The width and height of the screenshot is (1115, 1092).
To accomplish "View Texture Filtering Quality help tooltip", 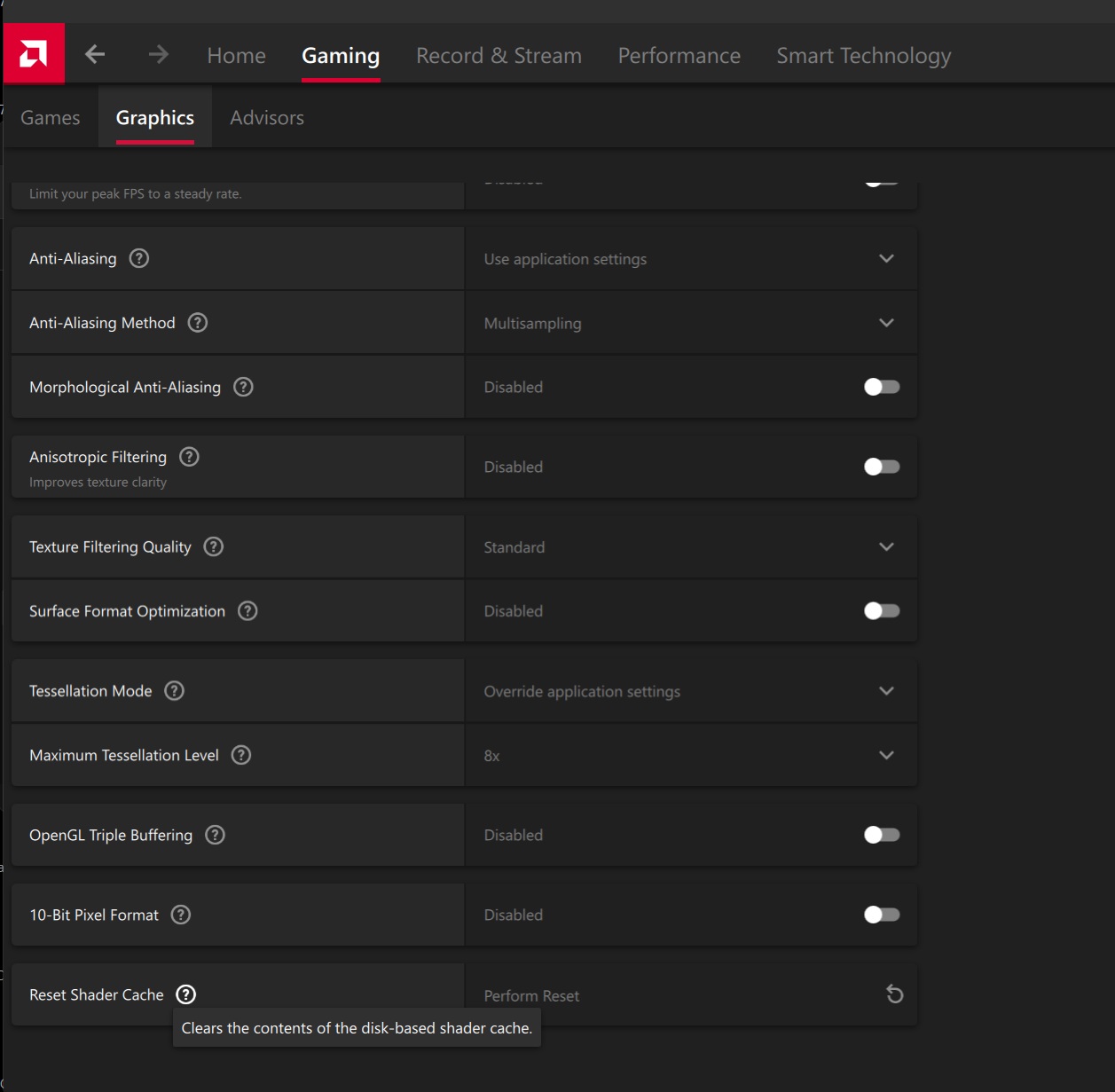I will (214, 546).
